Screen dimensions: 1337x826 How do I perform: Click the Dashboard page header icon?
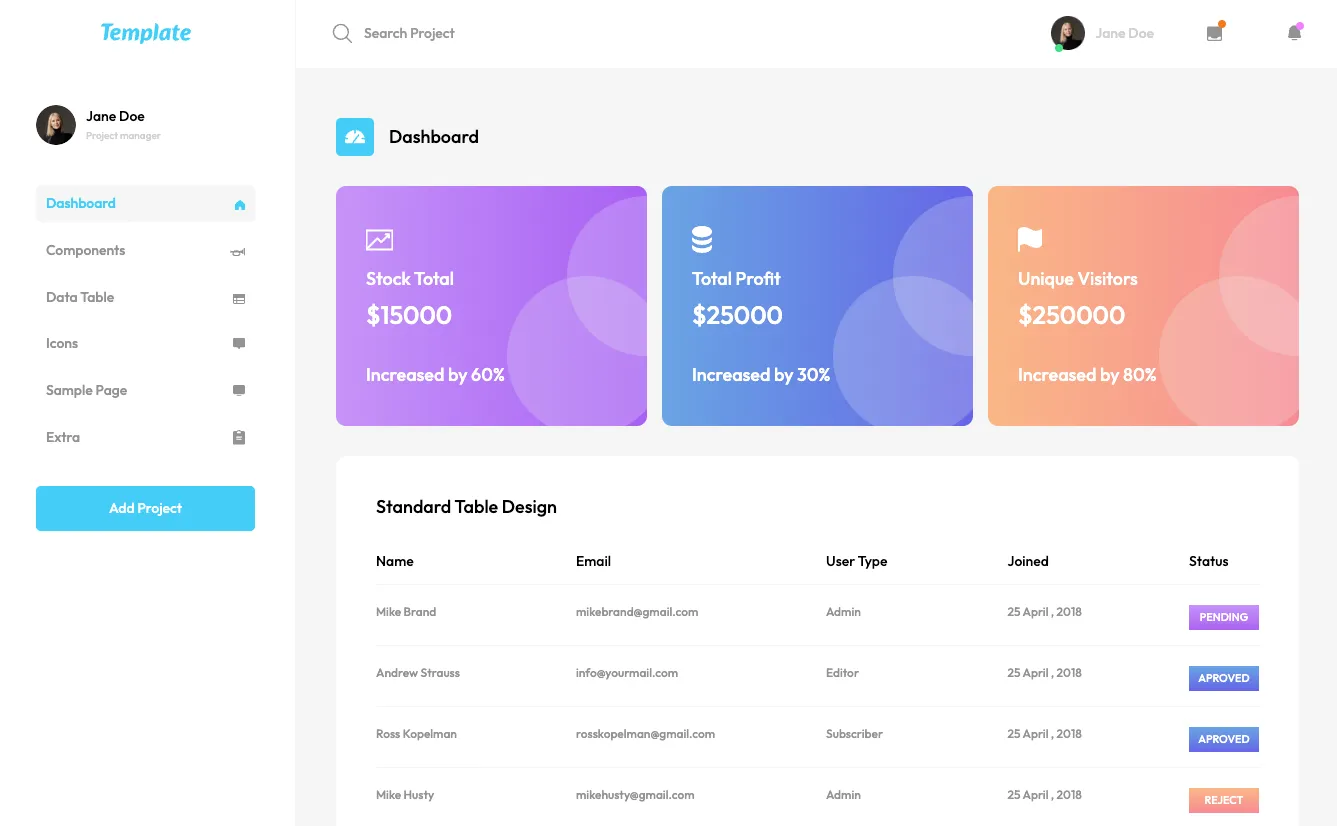click(355, 136)
